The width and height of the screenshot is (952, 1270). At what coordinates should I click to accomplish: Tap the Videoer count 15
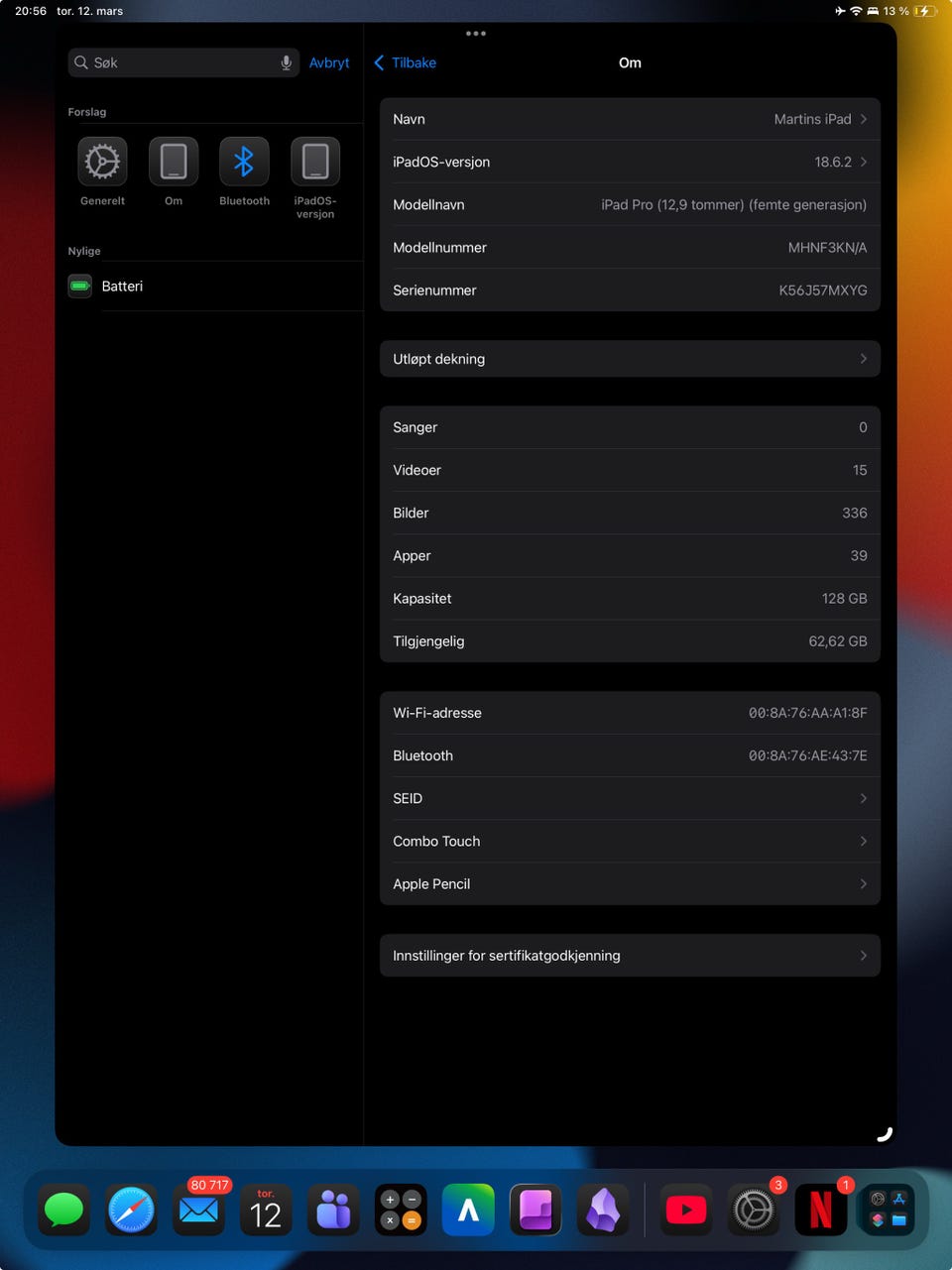(860, 470)
